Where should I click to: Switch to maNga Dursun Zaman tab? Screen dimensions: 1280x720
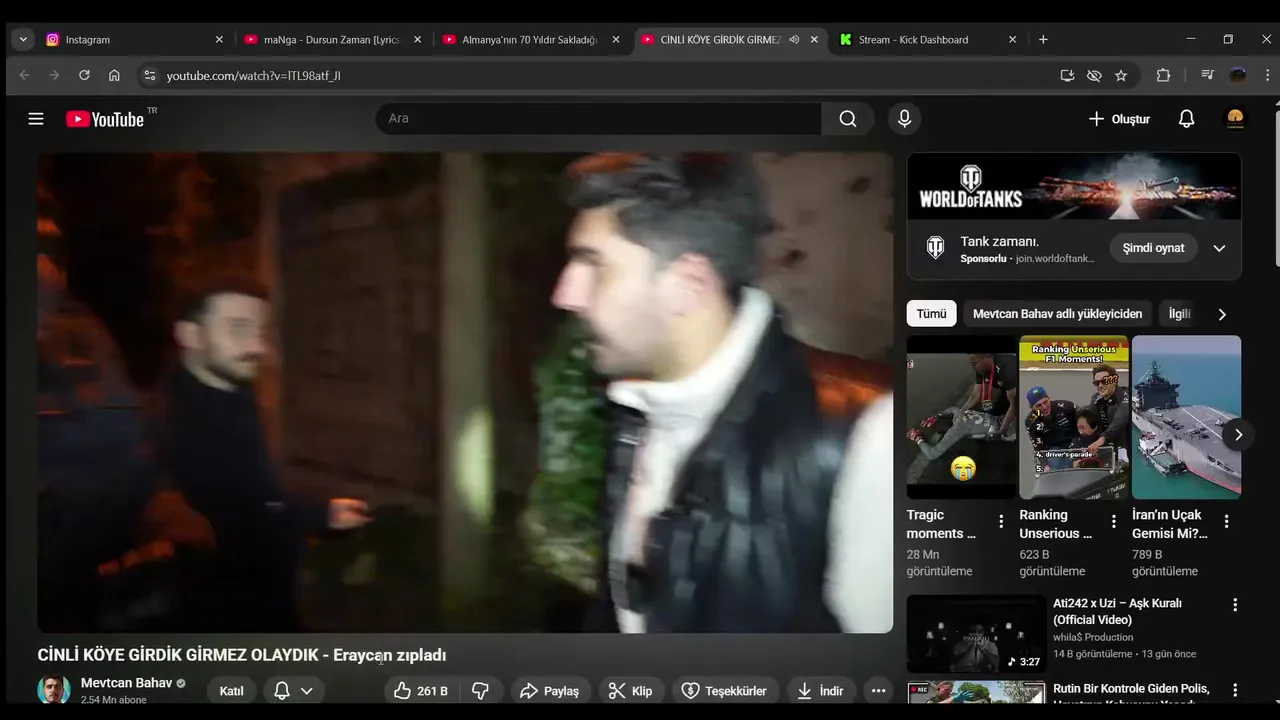333,40
